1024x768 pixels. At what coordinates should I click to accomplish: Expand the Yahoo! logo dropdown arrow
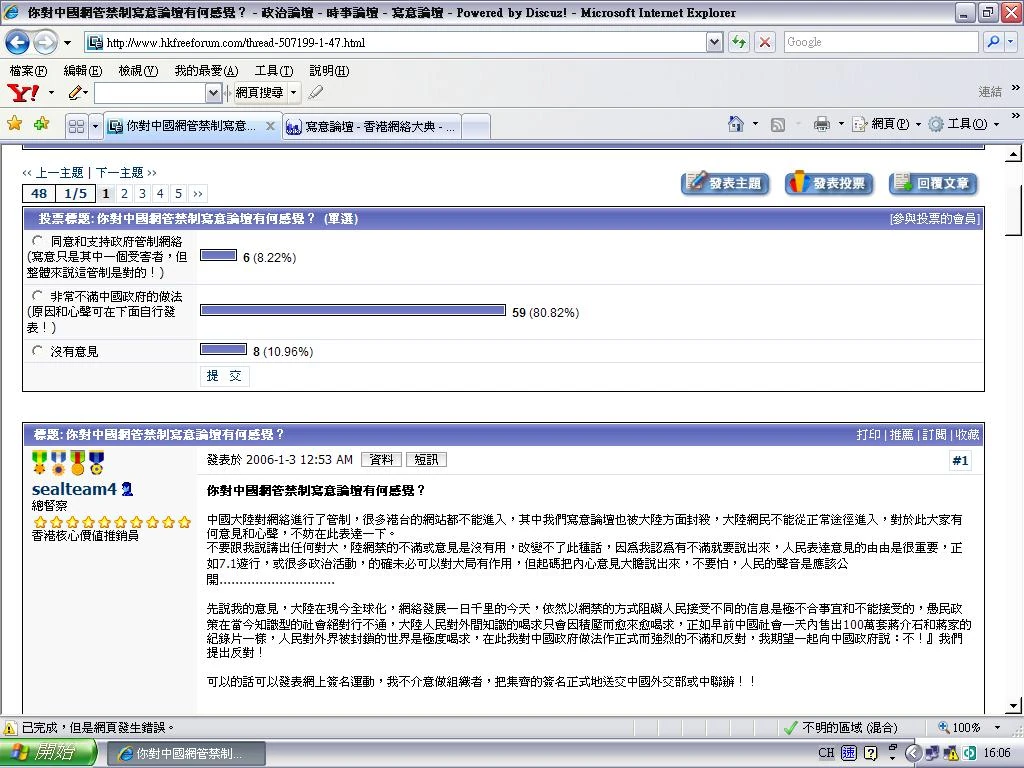51,93
